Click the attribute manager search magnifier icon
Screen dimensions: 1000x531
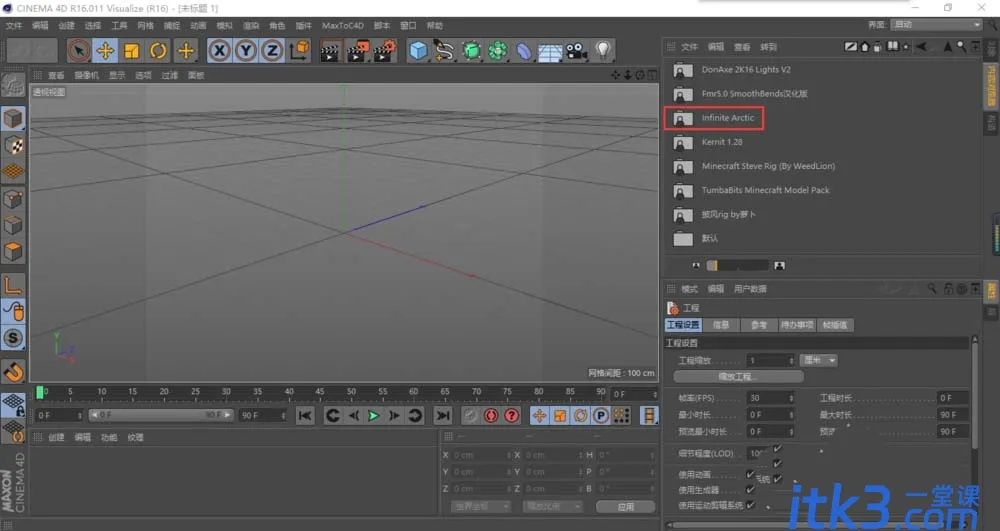932,289
